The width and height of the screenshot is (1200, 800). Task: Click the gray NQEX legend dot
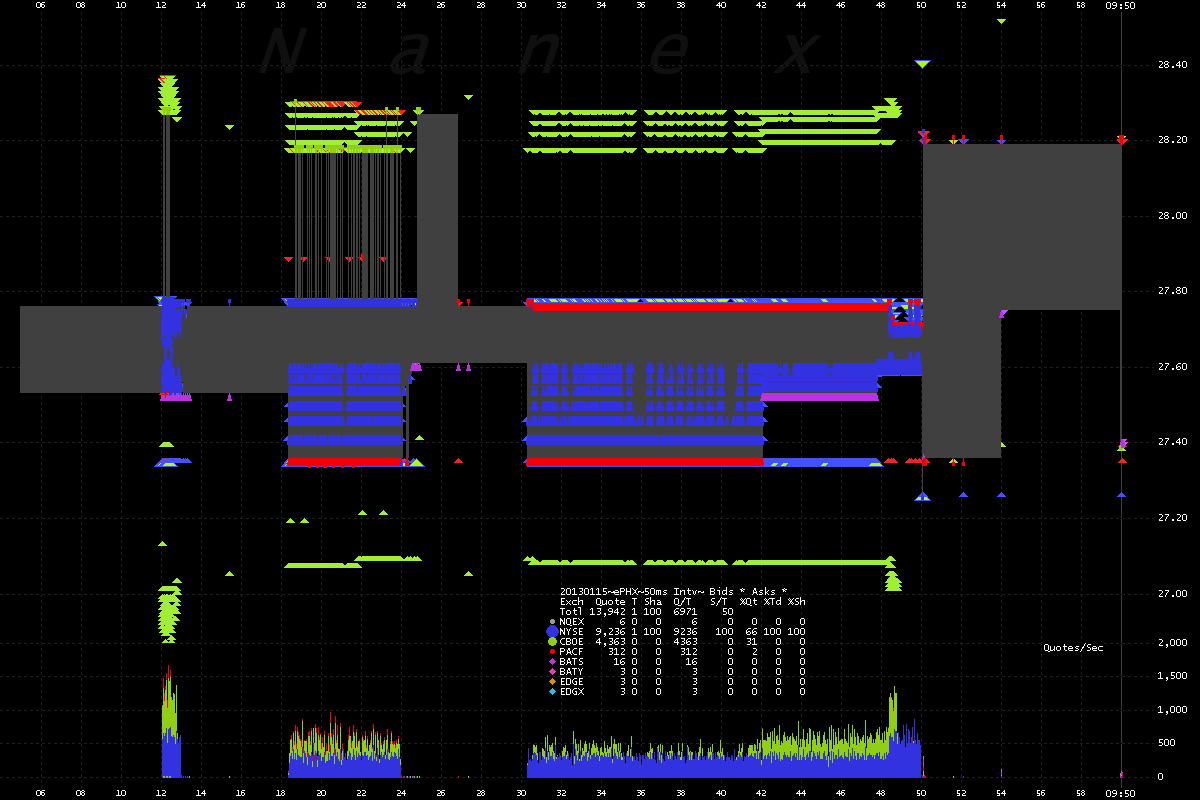(552, 622)
